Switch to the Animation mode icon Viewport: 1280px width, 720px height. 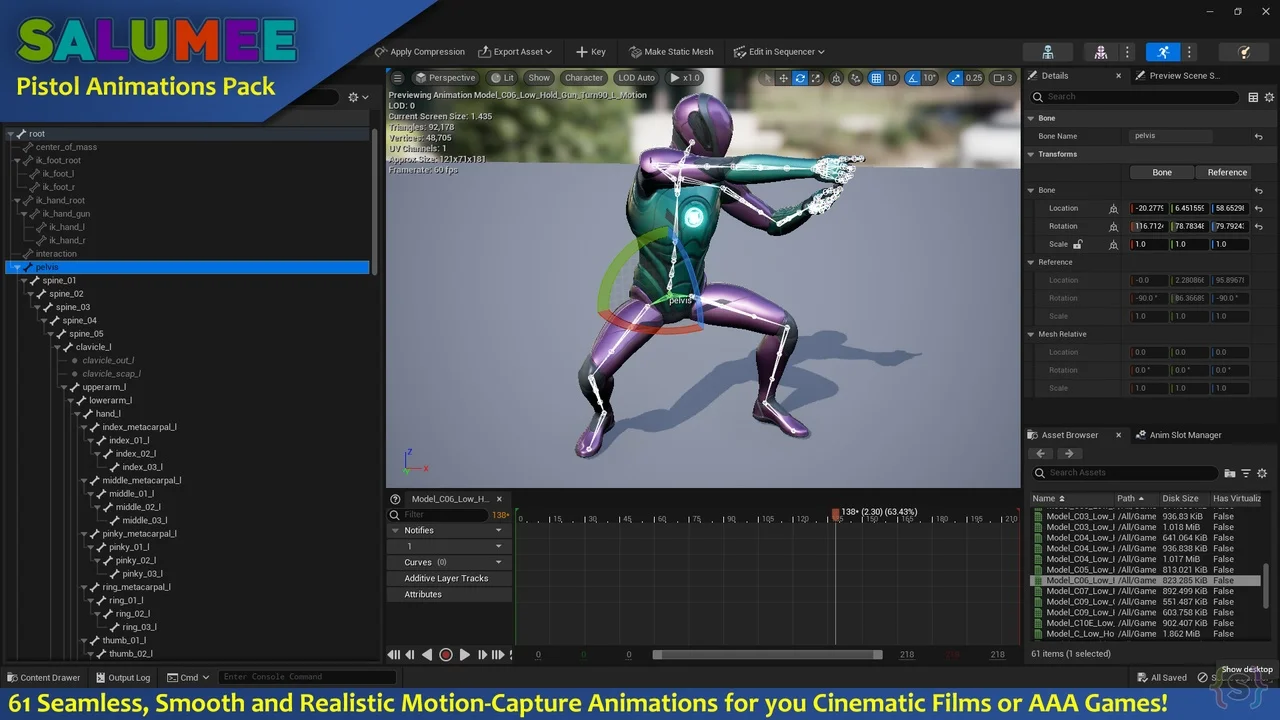click(1162, 52)
